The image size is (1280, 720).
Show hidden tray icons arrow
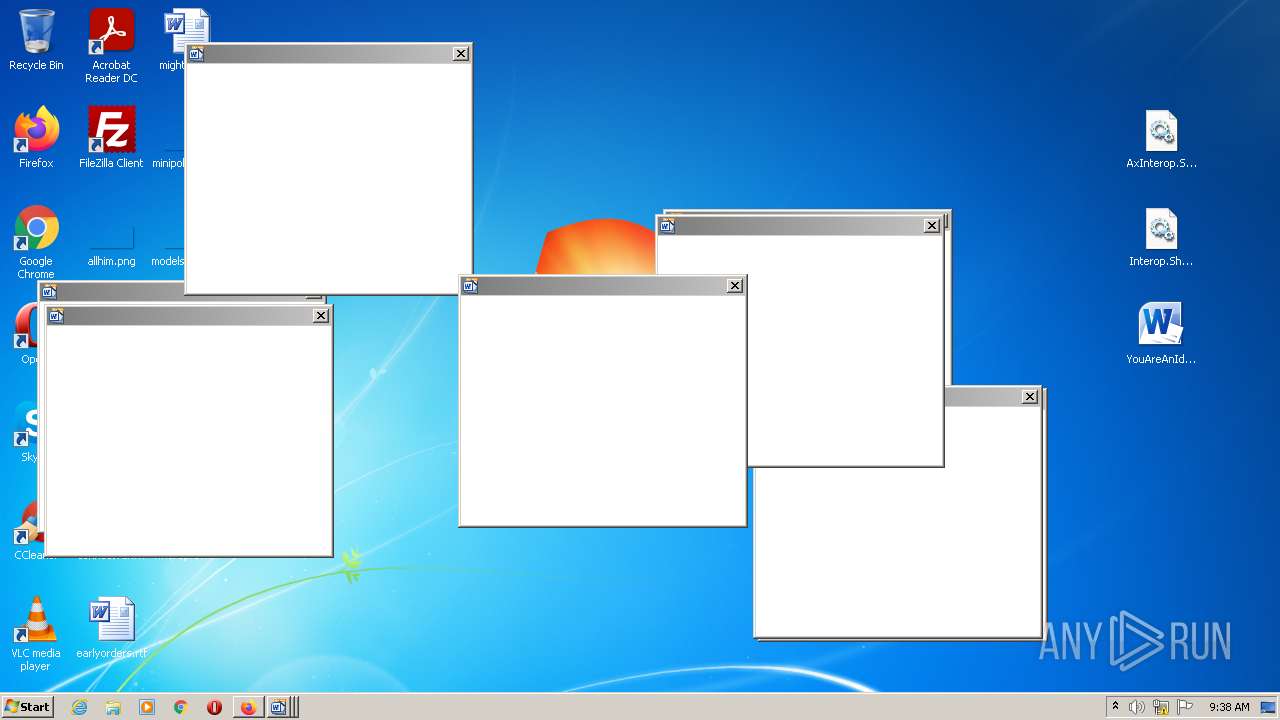click(x=1115, y=706)
